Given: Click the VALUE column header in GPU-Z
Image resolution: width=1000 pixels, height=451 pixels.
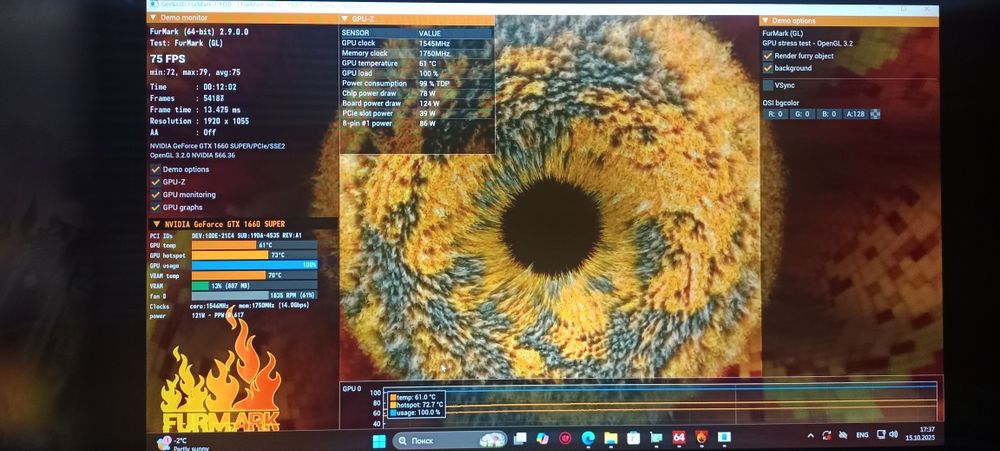Looking at the screenshot, I should 429,33.
